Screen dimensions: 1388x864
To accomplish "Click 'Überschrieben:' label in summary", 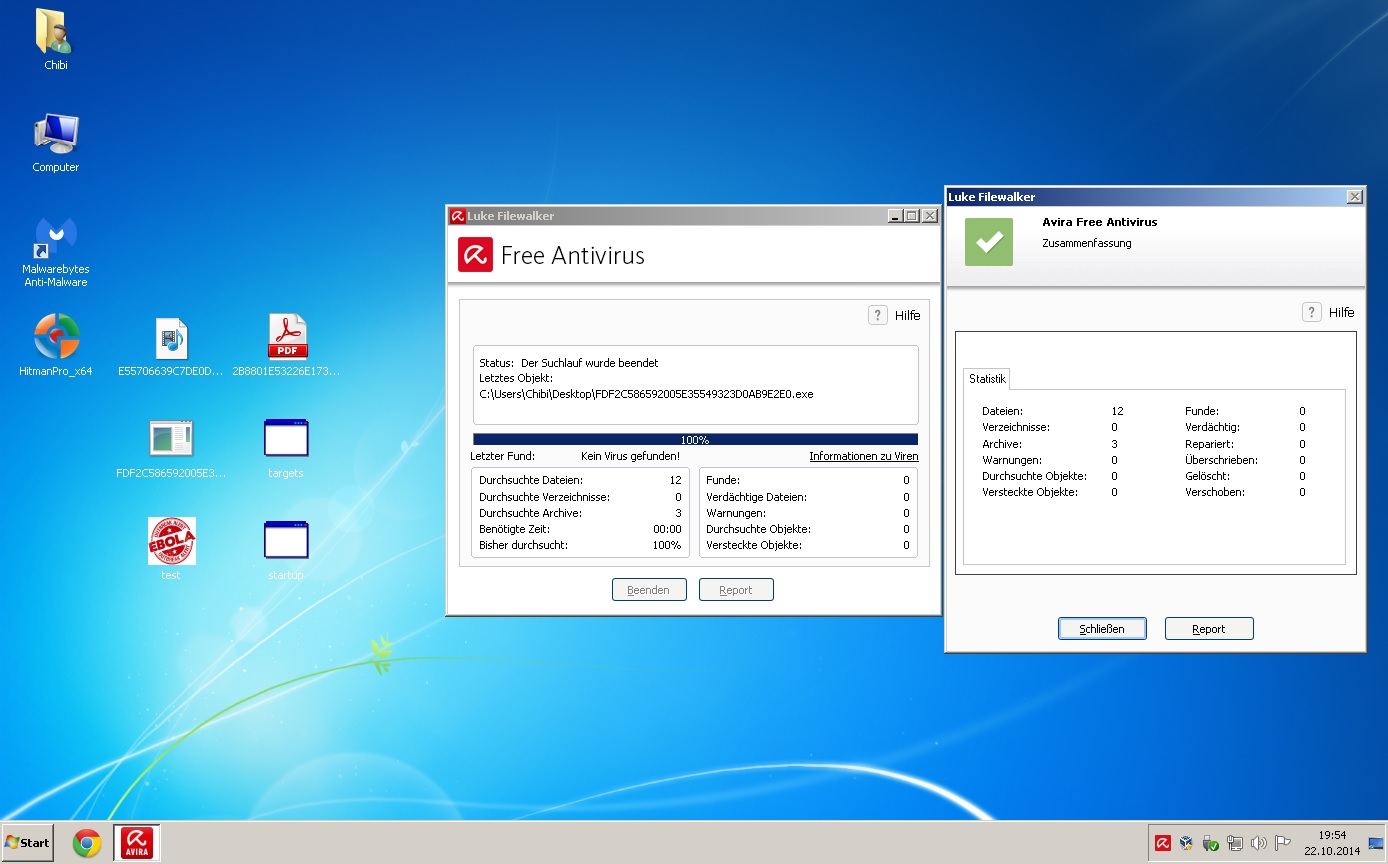I will coord(1221,460).
